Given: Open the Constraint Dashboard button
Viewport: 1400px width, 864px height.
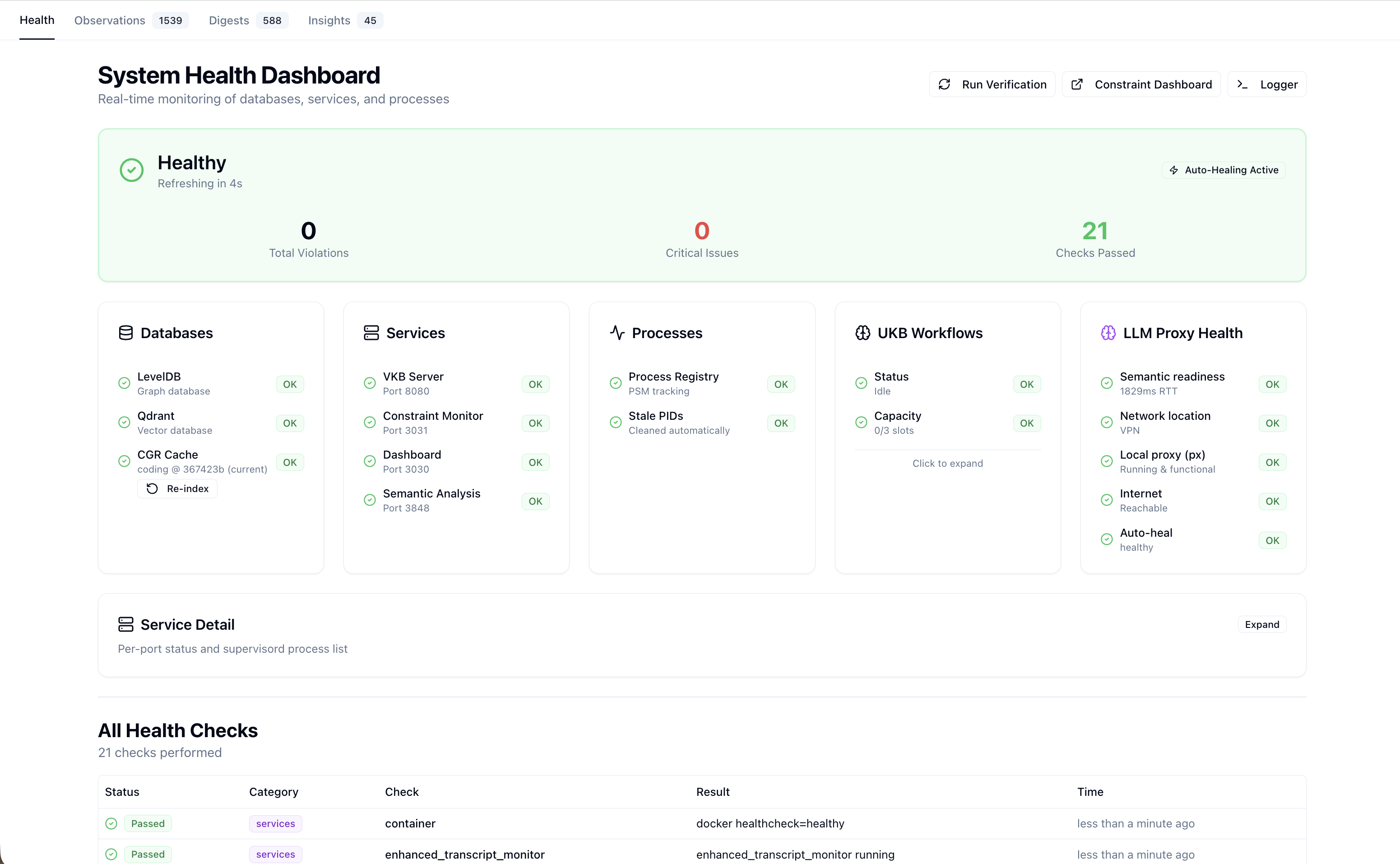Looking at the screenshot, I should (x=1140, y=84).
